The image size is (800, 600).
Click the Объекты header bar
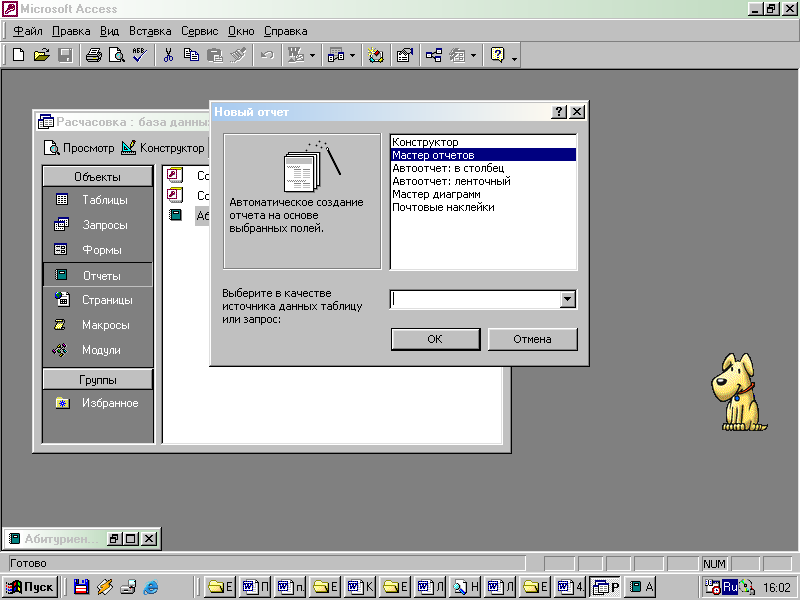tap(97, 177)
